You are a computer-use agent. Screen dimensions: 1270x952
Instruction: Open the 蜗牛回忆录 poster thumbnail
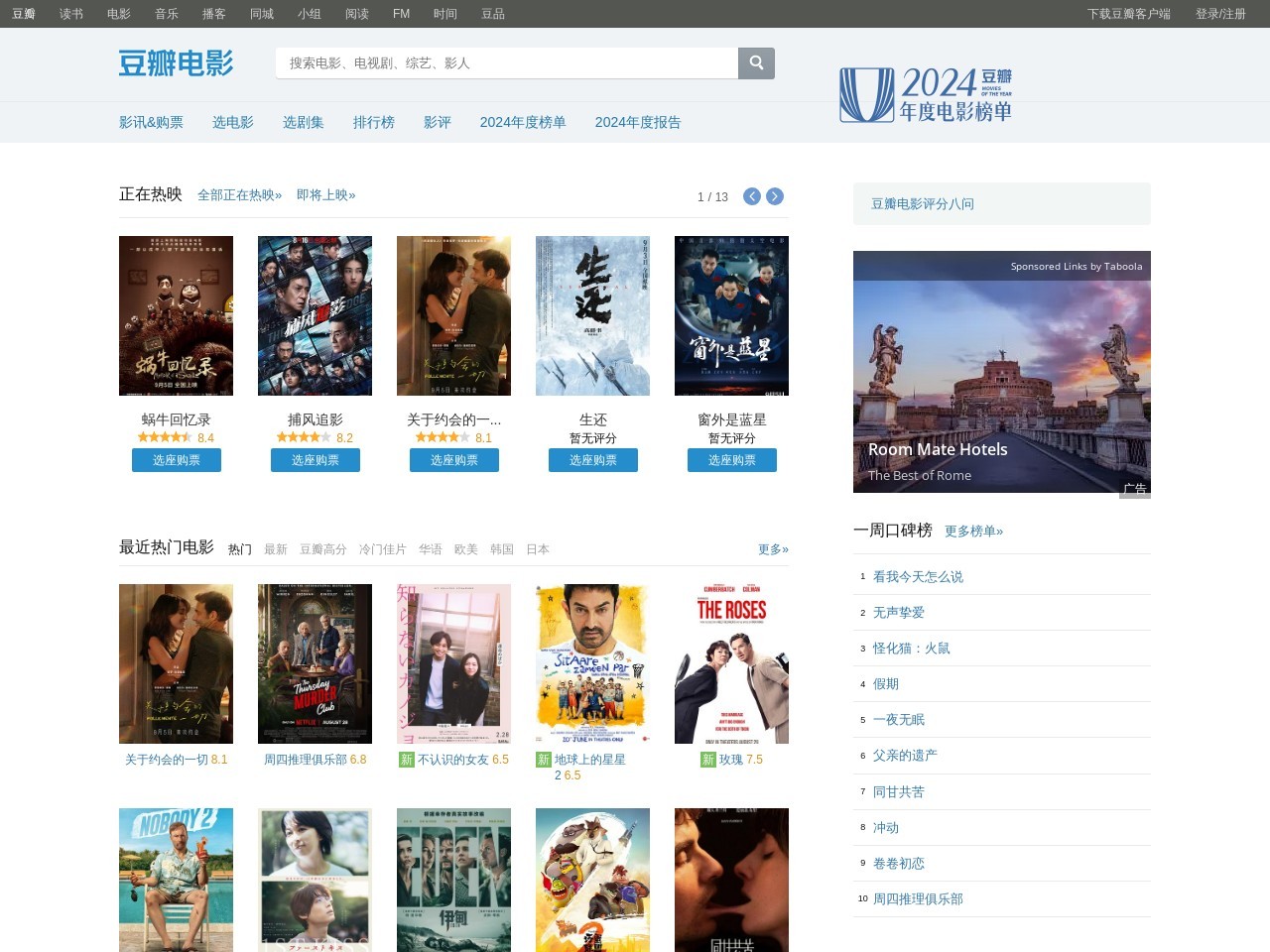click(176, 315)
